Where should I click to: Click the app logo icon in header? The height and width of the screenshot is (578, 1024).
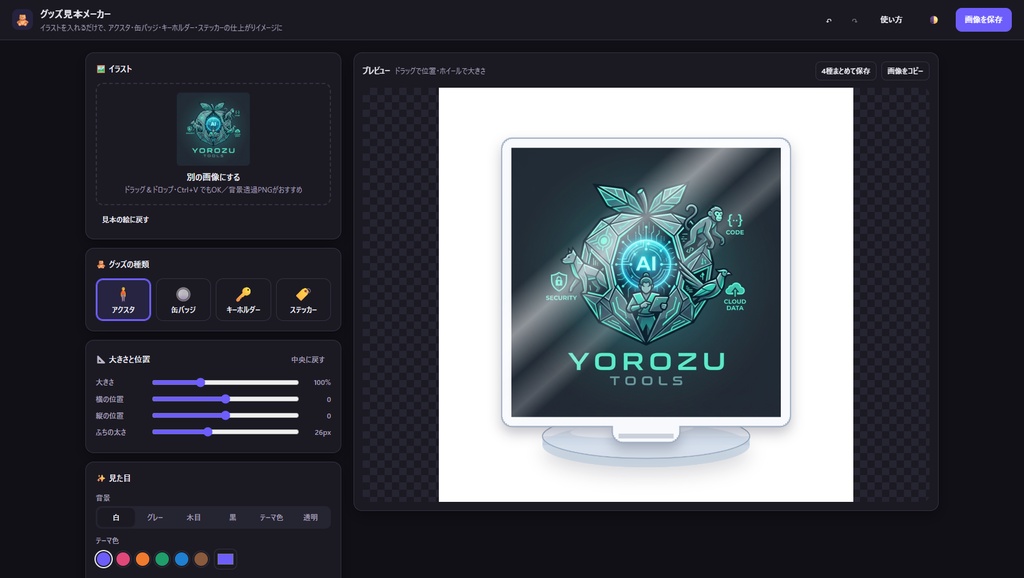click(x=22, y=20)
